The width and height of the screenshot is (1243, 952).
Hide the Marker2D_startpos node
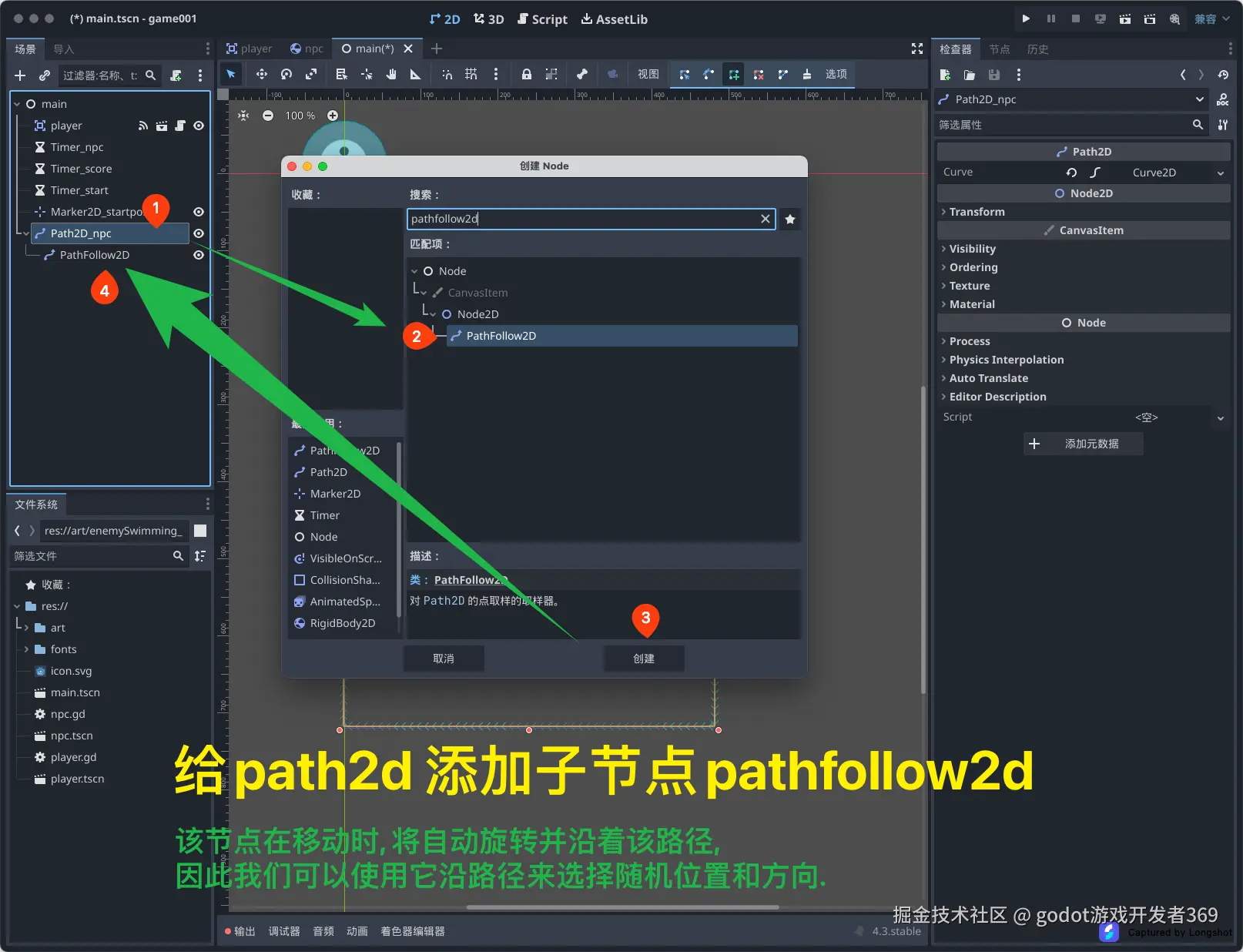199,212
